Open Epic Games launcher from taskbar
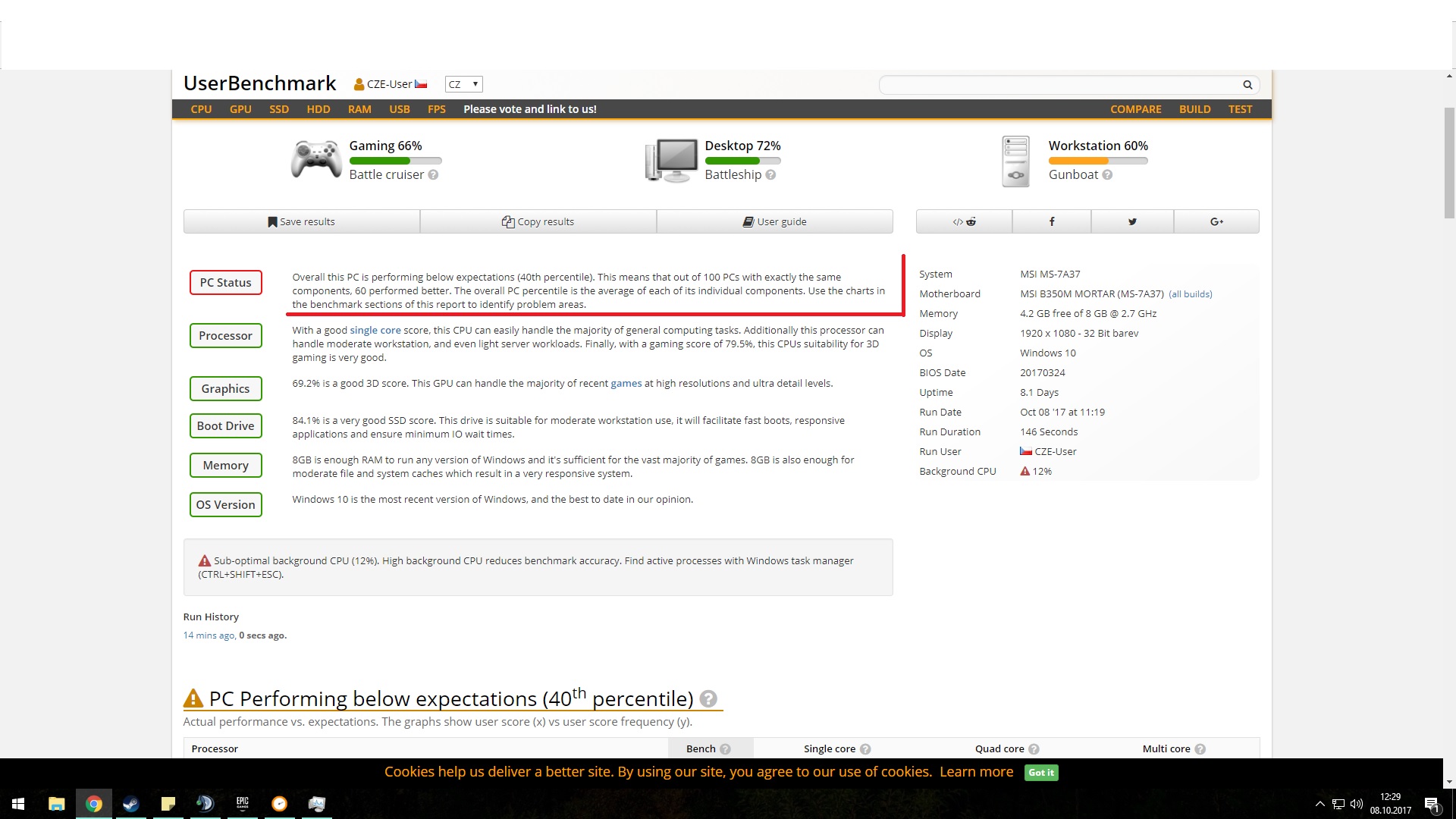This screenshot has width=1456, height=819. 243,804
